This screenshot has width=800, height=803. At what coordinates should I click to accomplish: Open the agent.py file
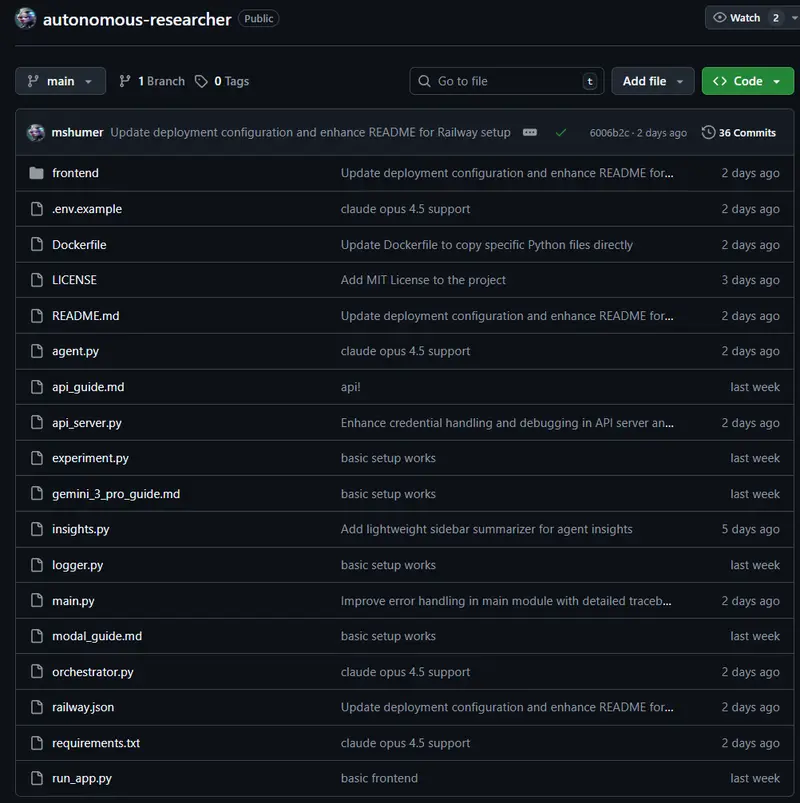pos(77,351)
